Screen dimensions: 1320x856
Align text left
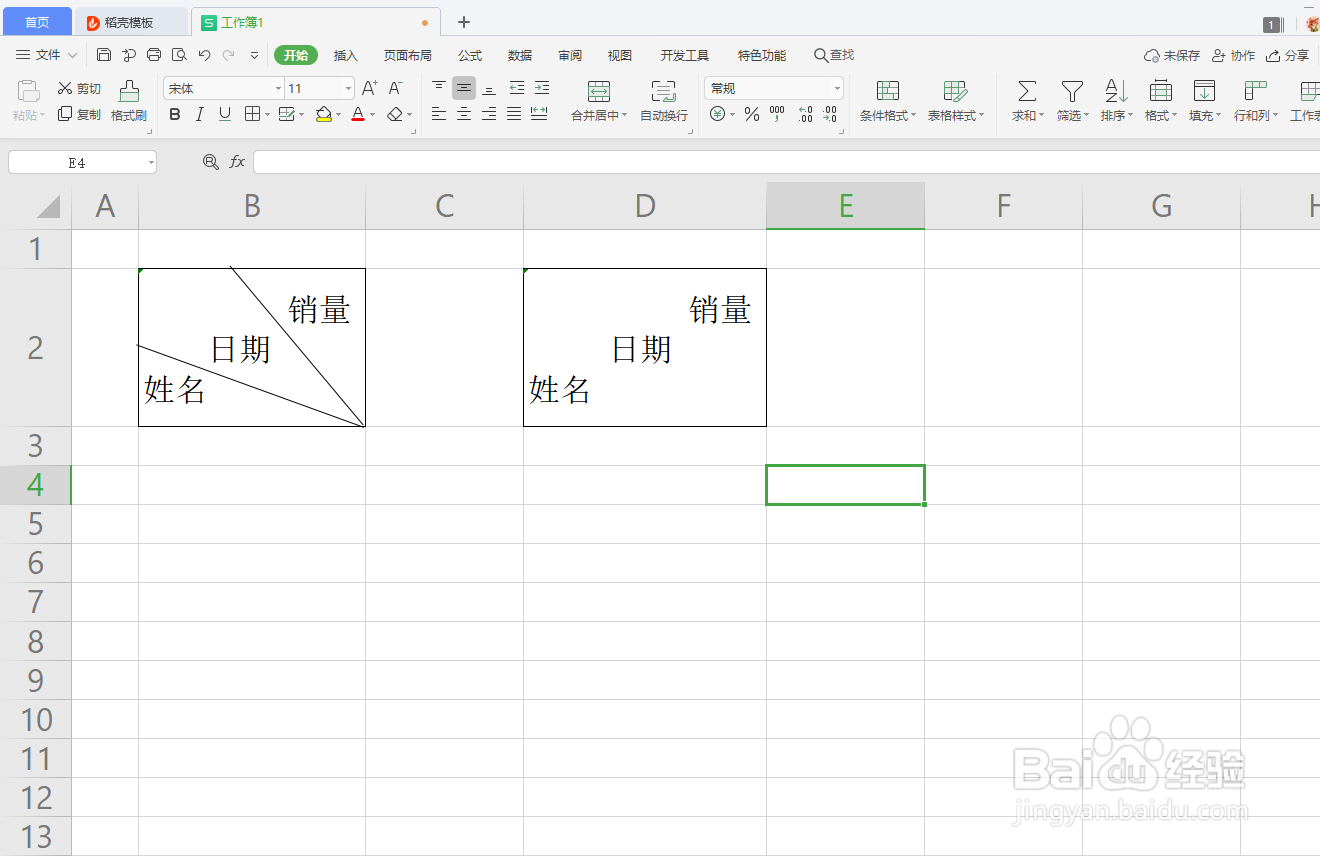coord(439,114)
